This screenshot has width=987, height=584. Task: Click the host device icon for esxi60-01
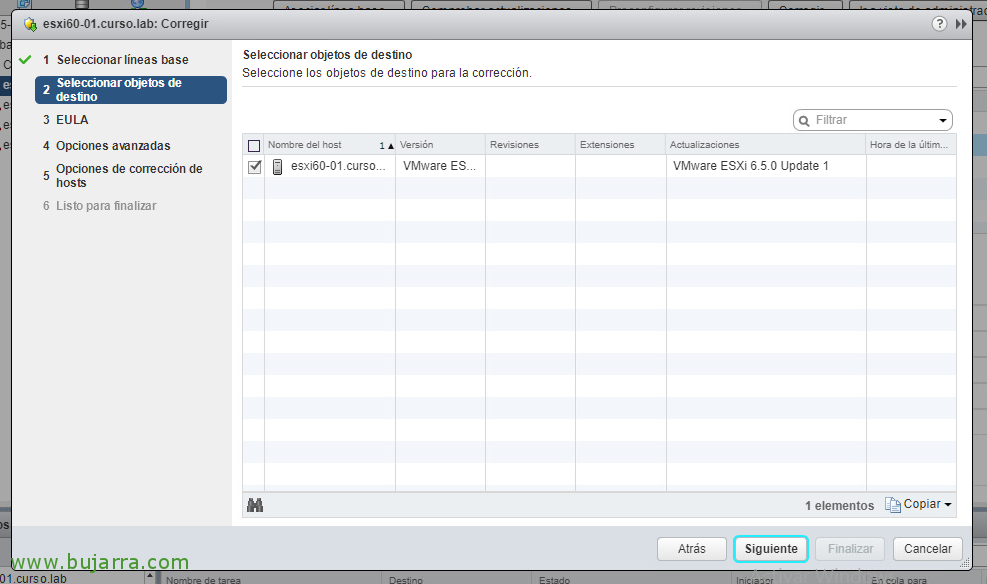point(278,166)
